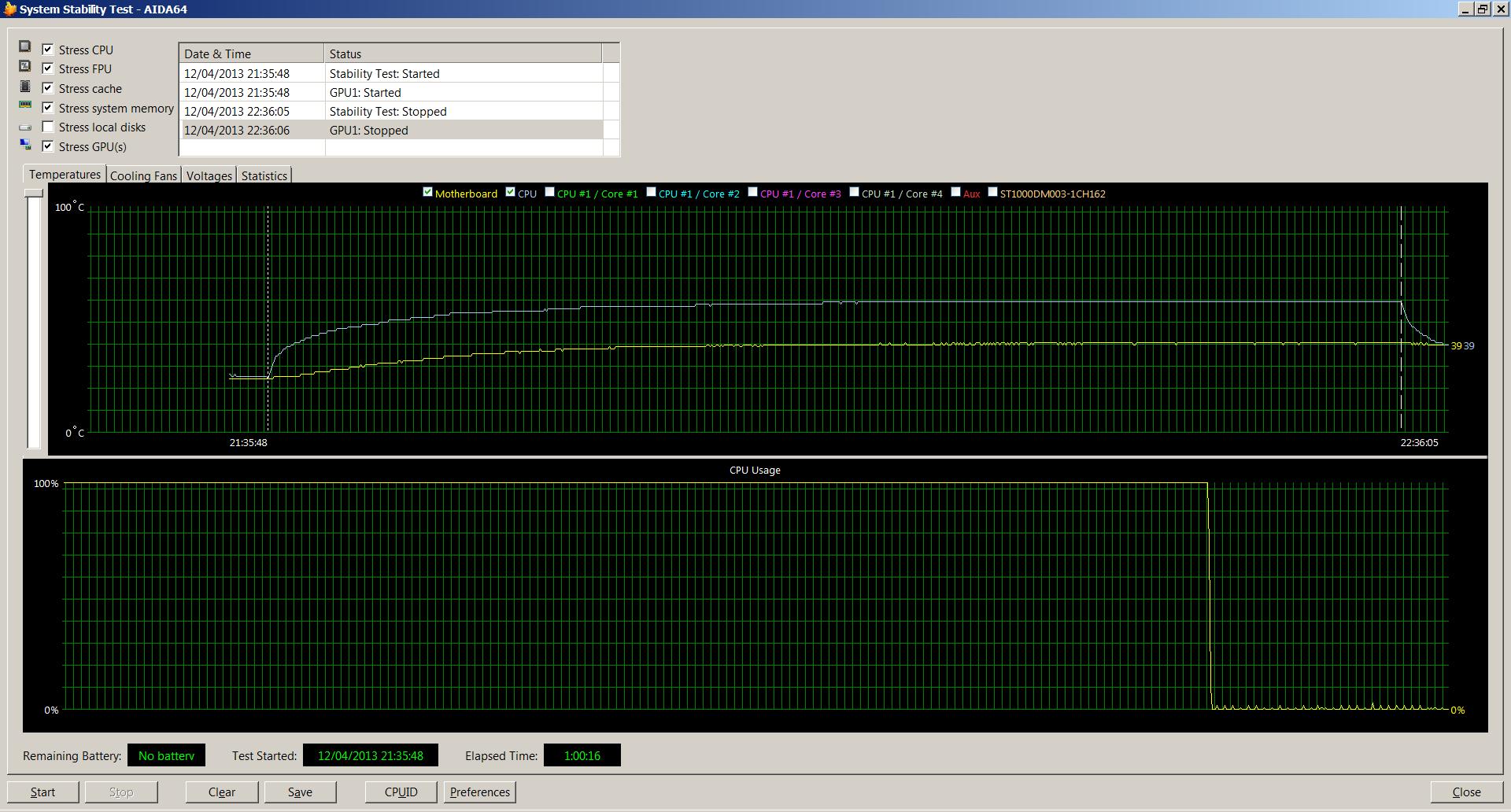Screen dimensions: 1511x812
Task: Open the CPUID panel button
Action: click(x=401, y=792)
